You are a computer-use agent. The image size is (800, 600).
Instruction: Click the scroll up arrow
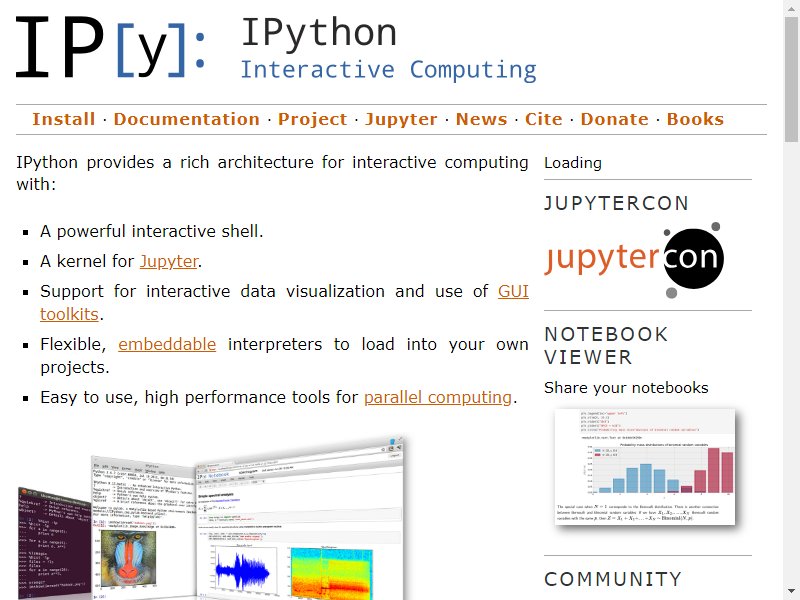(791, 8)
